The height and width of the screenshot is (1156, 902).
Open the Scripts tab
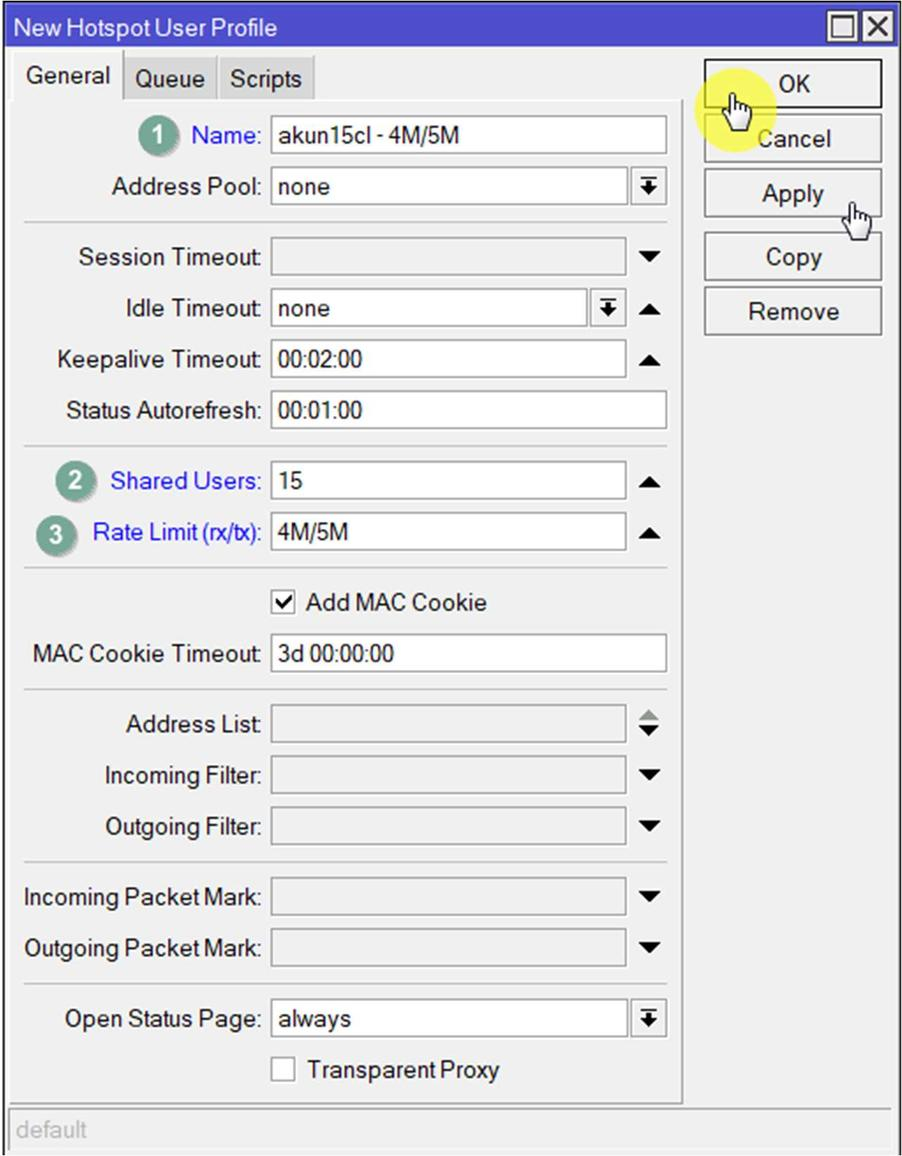pos(265,79)
